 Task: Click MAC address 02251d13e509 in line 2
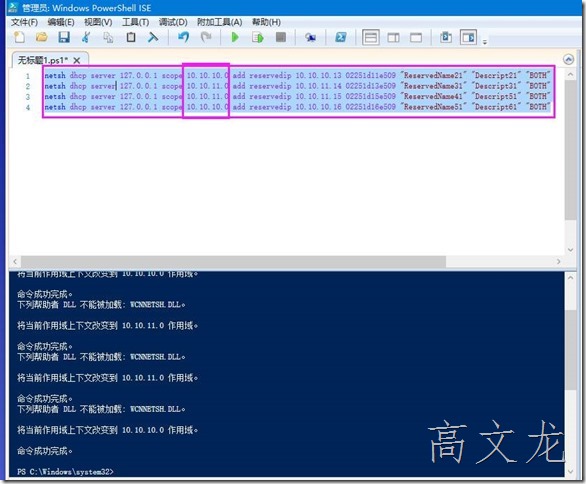click(x=370, y=86)
